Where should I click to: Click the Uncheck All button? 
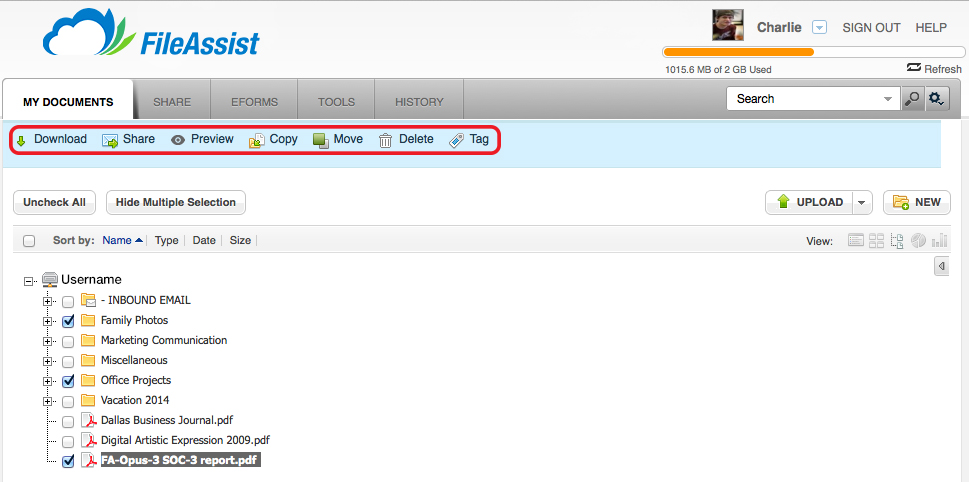pyautogui.click(x=54, y=203)
